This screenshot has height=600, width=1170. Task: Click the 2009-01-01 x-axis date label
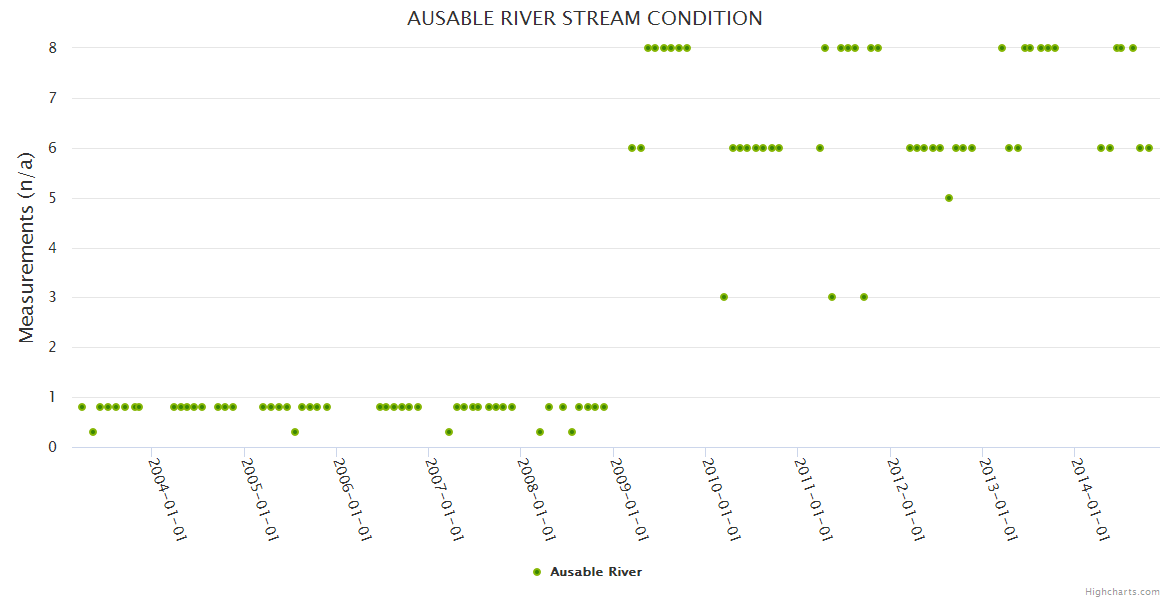click(x=629, y=498)
